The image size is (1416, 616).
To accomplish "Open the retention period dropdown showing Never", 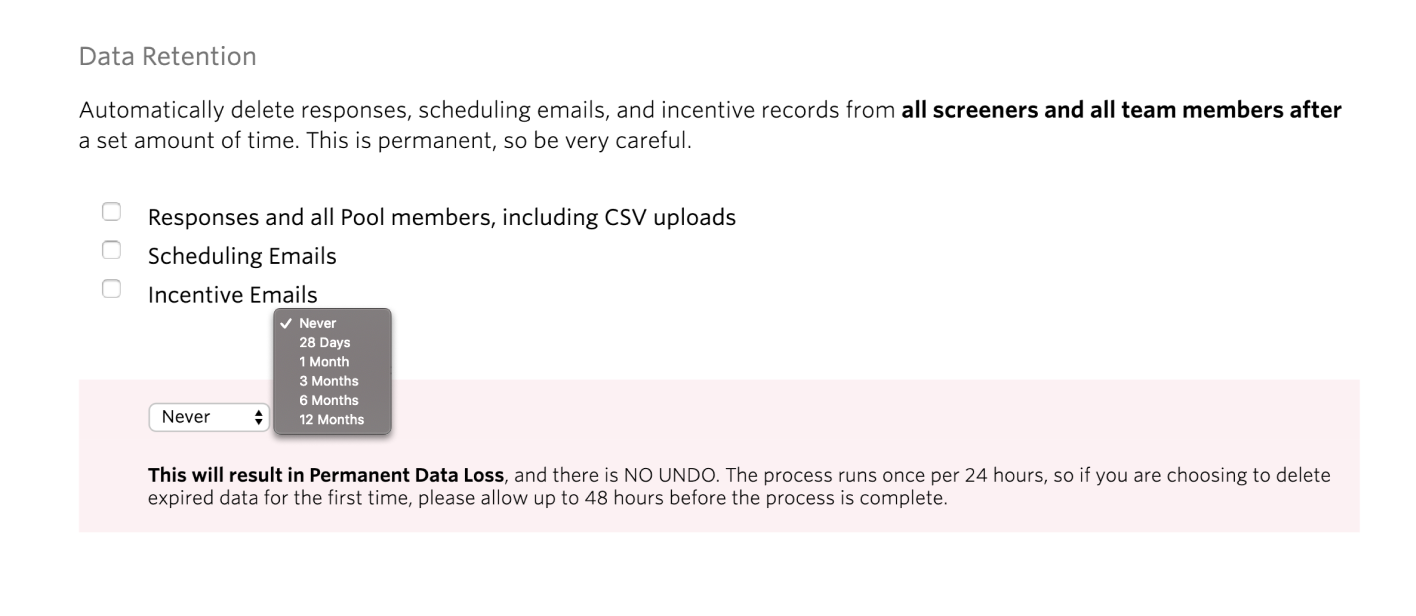I will point(208,417).
